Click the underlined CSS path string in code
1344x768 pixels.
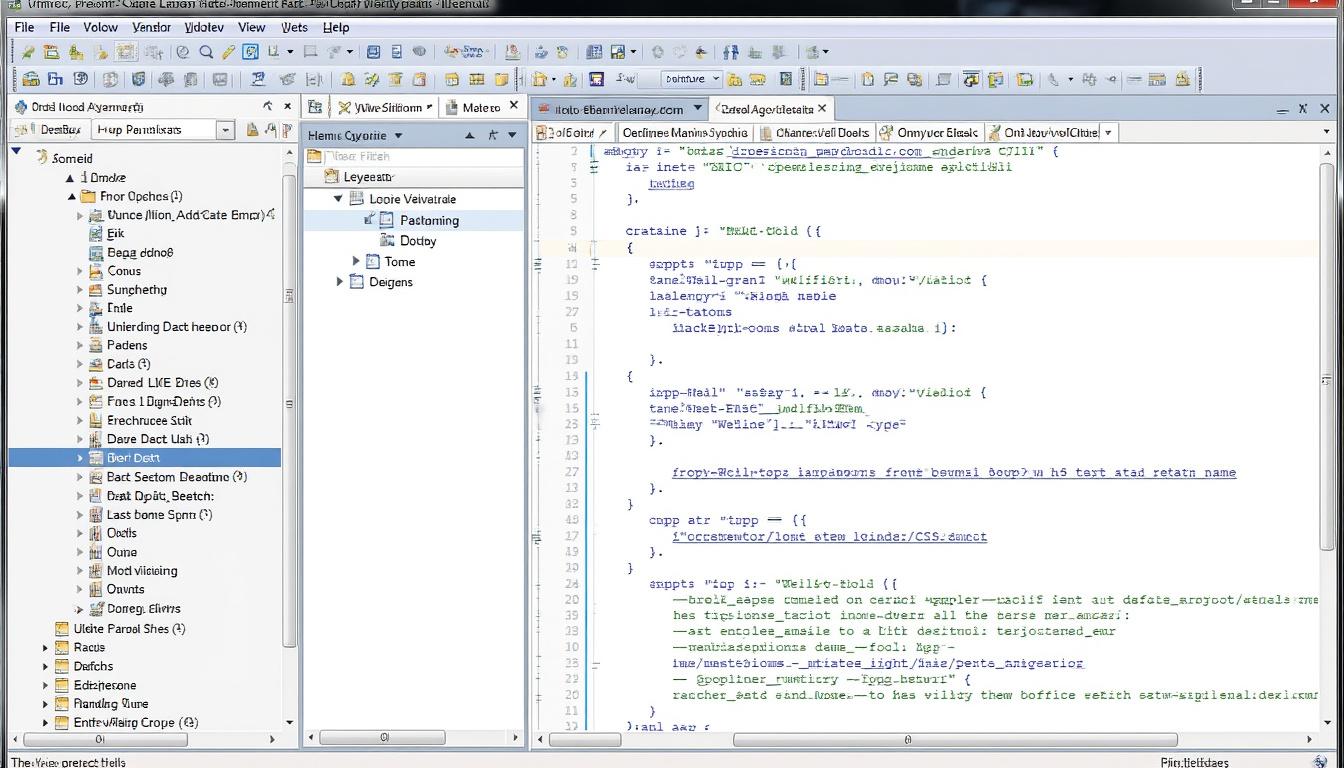[830, 536]
